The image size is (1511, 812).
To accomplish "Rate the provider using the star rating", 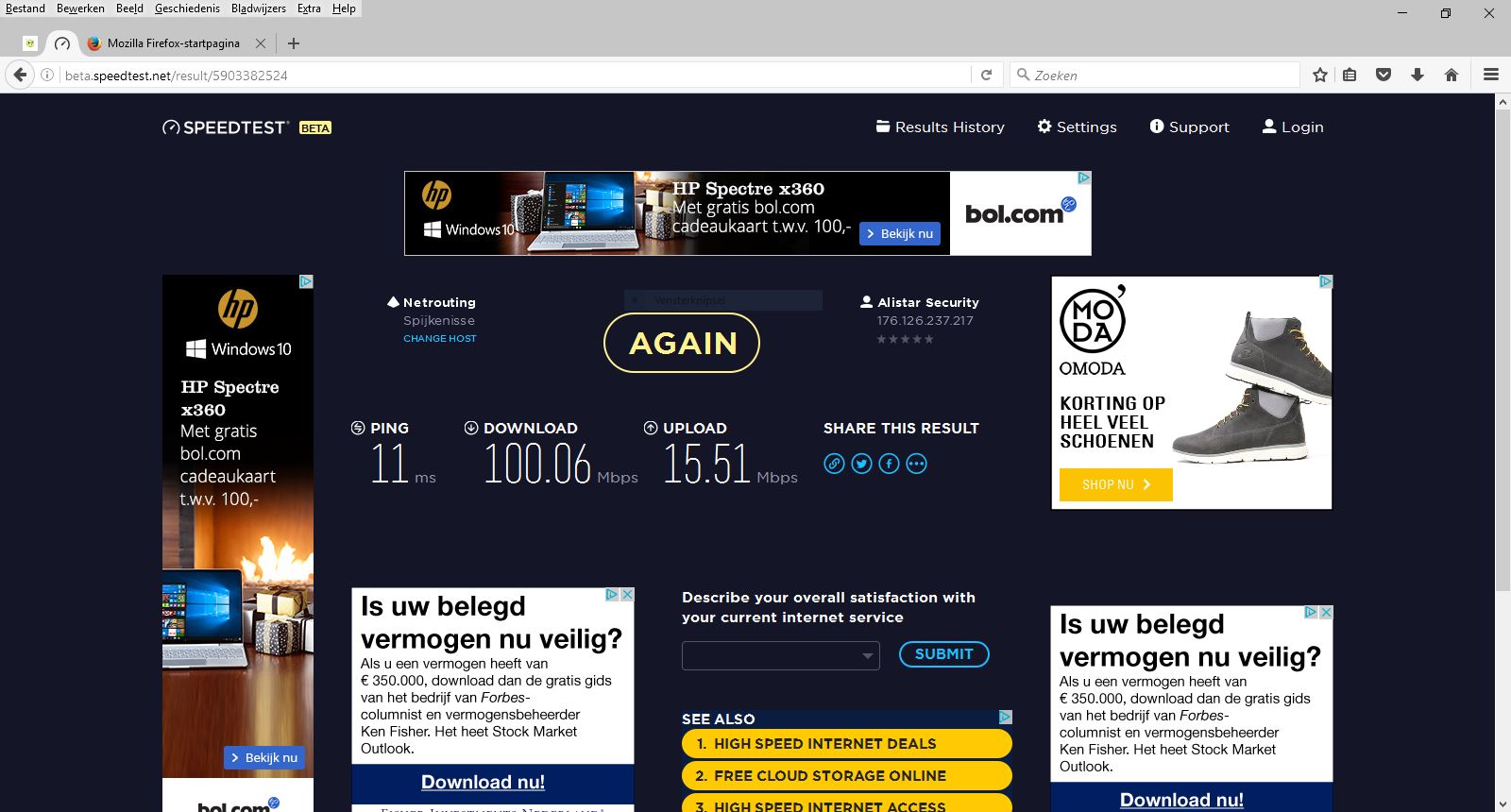I will tap(905, 339).
